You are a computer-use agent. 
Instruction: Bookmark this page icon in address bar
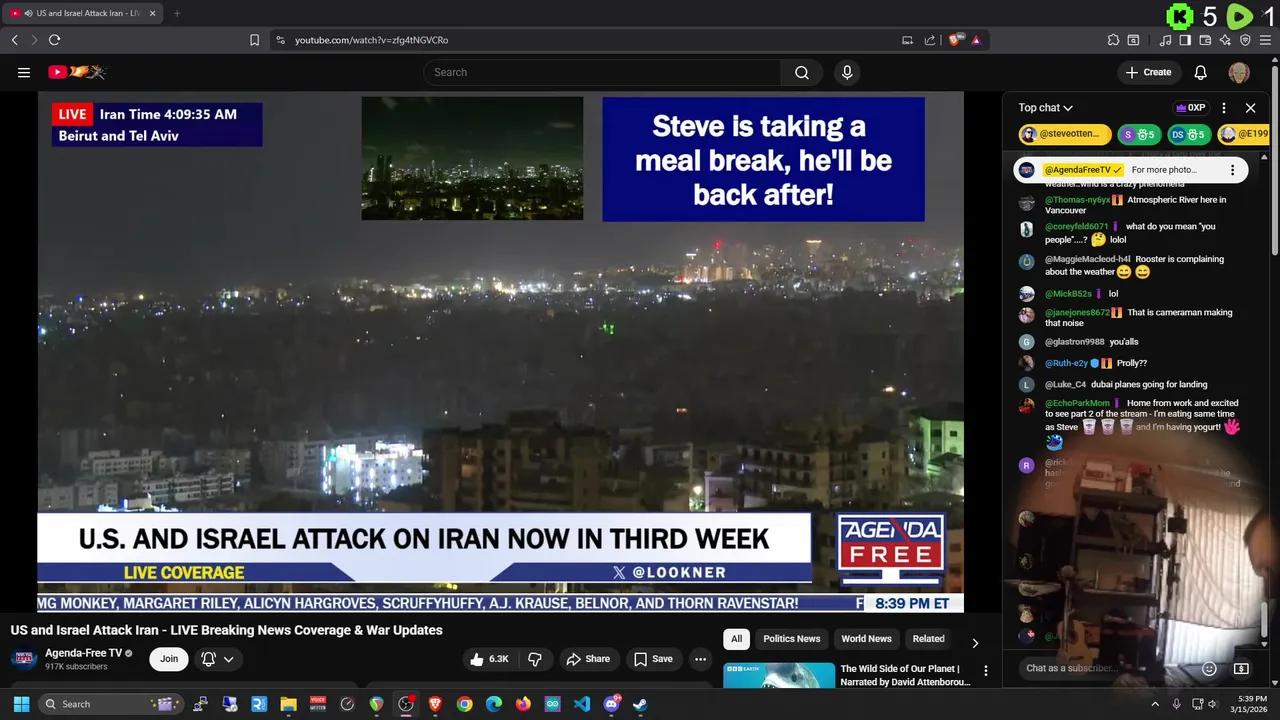click(x=254, y=40)
